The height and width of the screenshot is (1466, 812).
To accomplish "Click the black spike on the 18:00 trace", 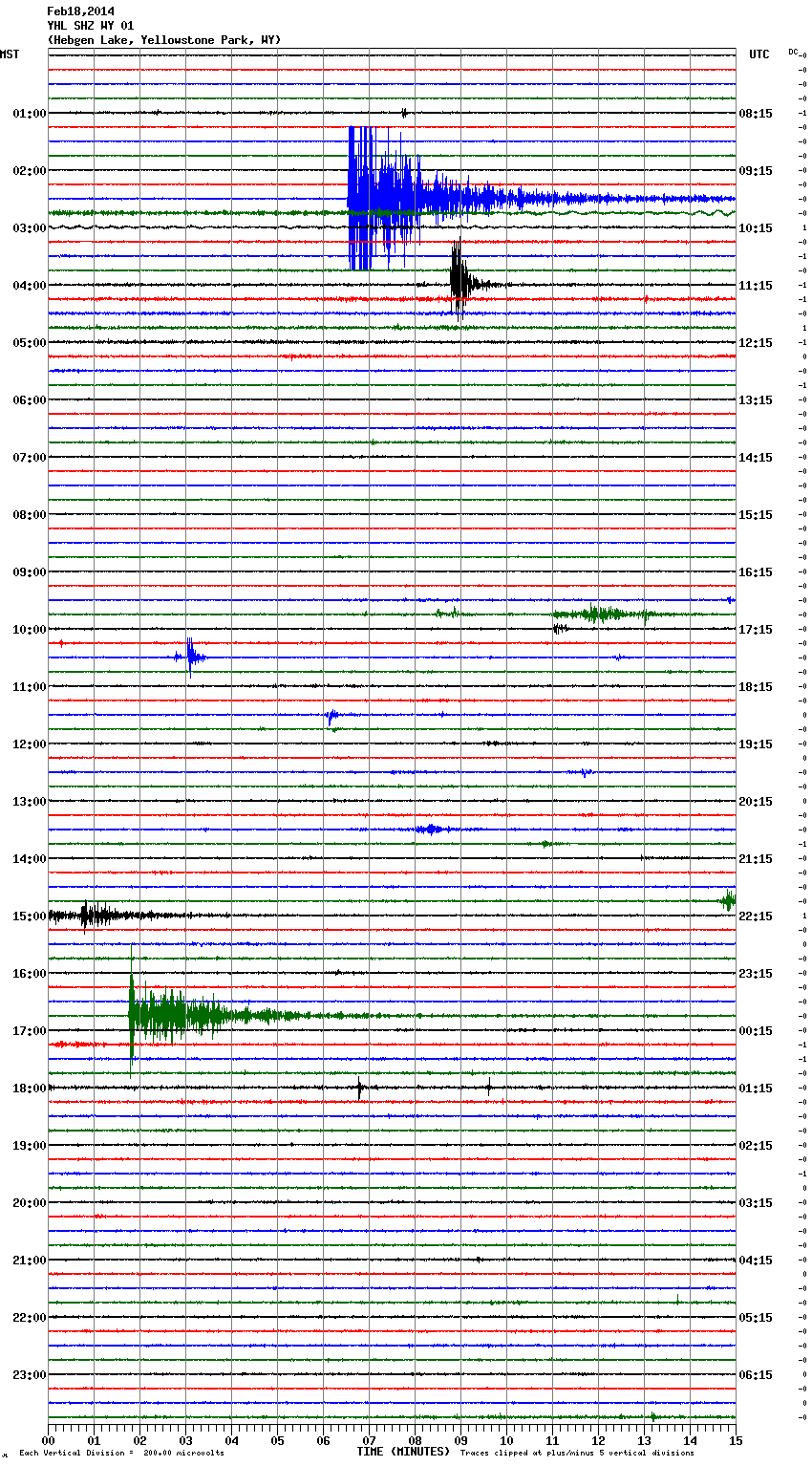I will click(360, 1088).
